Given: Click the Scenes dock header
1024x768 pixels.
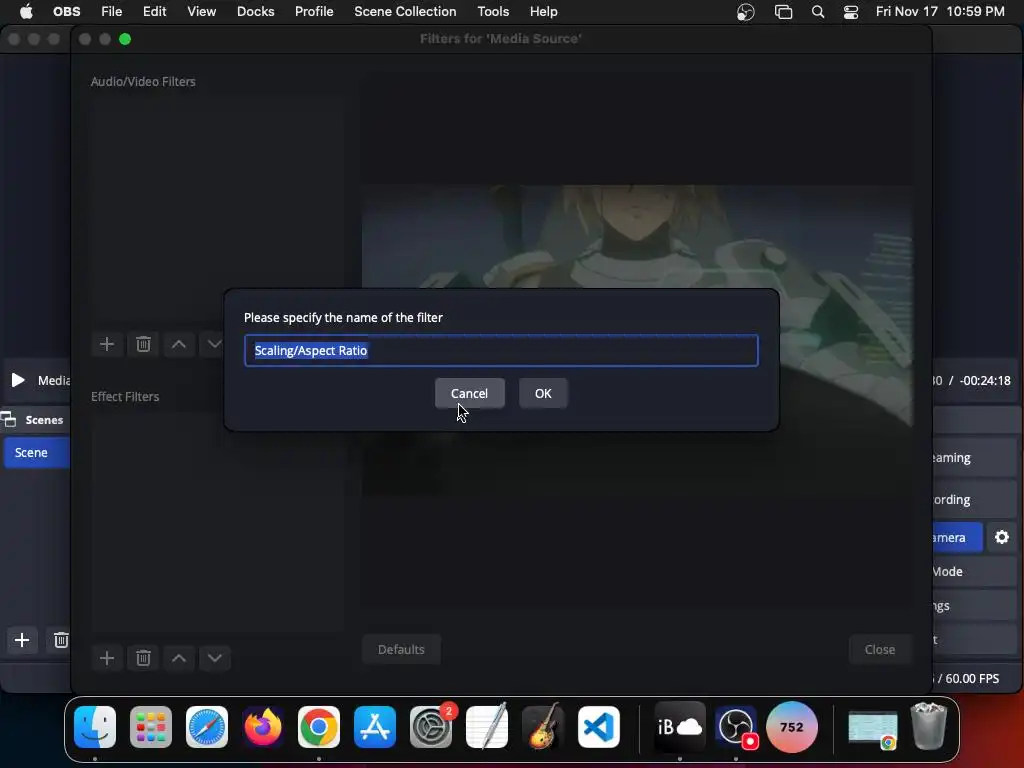Looking at the screenshot, I should (x=35, y=420).
